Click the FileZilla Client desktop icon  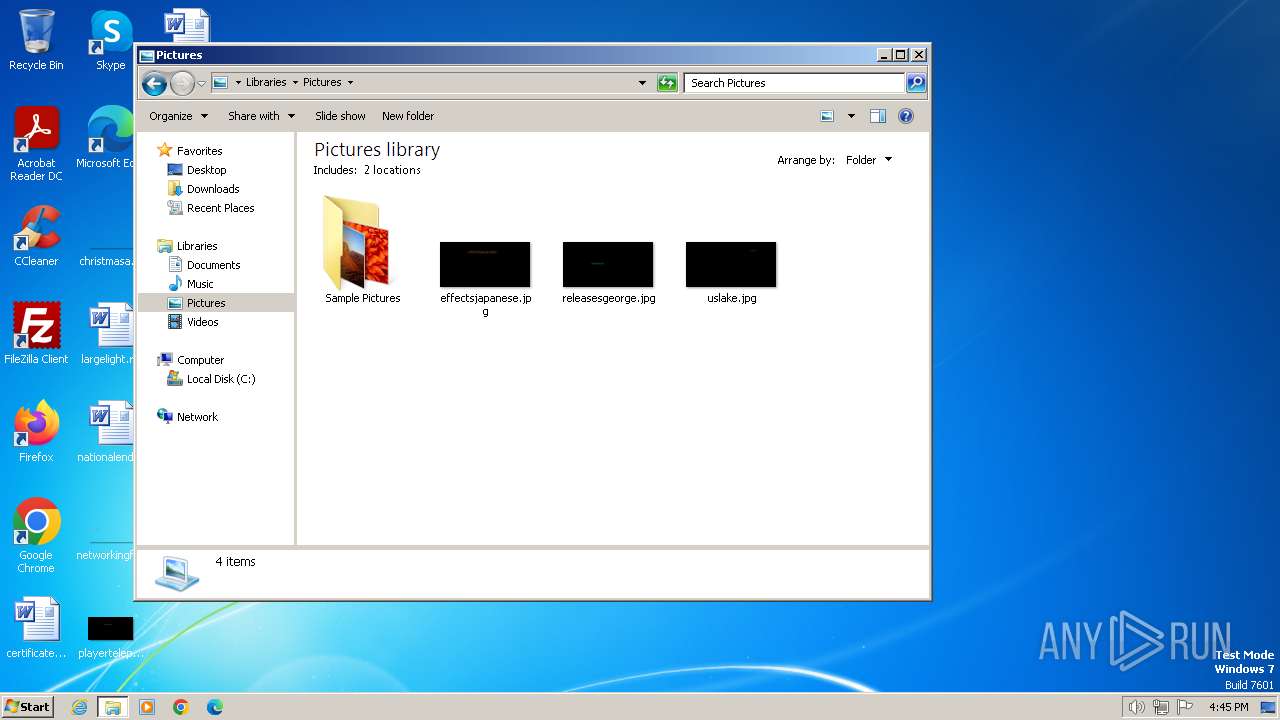pos(36,334)
